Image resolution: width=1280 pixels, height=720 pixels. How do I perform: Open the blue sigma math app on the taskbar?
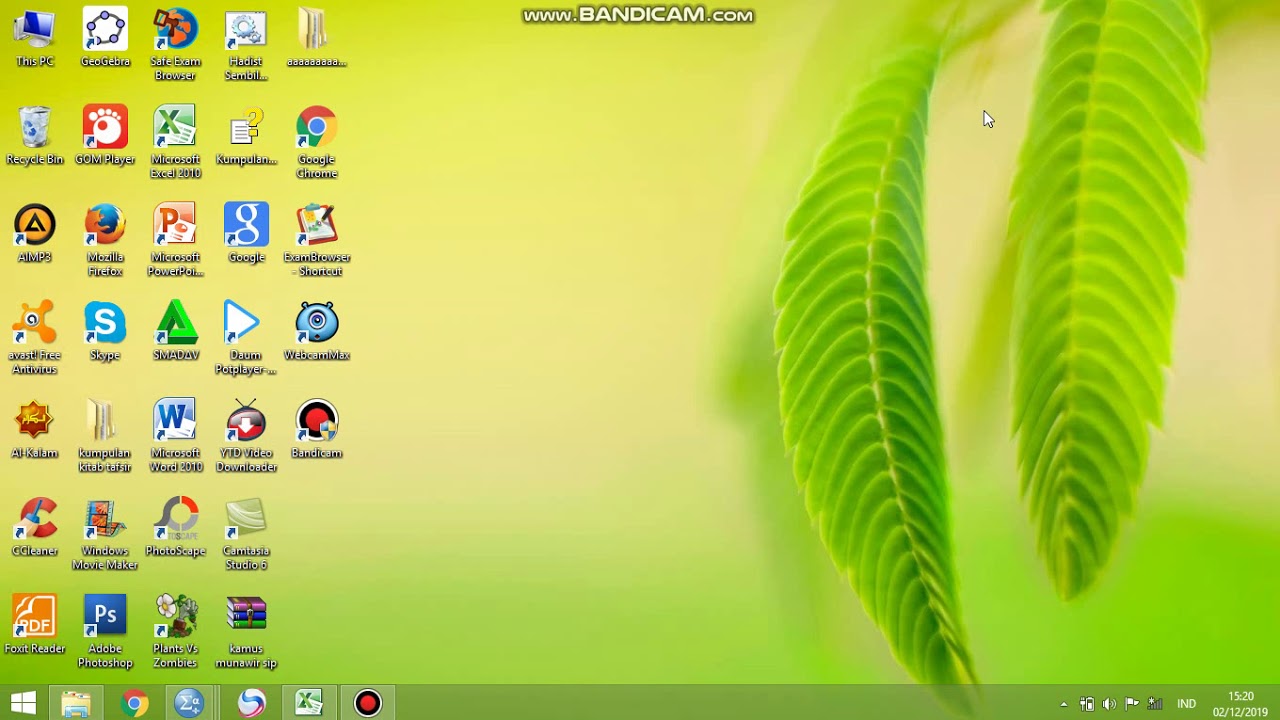[189, 703]
